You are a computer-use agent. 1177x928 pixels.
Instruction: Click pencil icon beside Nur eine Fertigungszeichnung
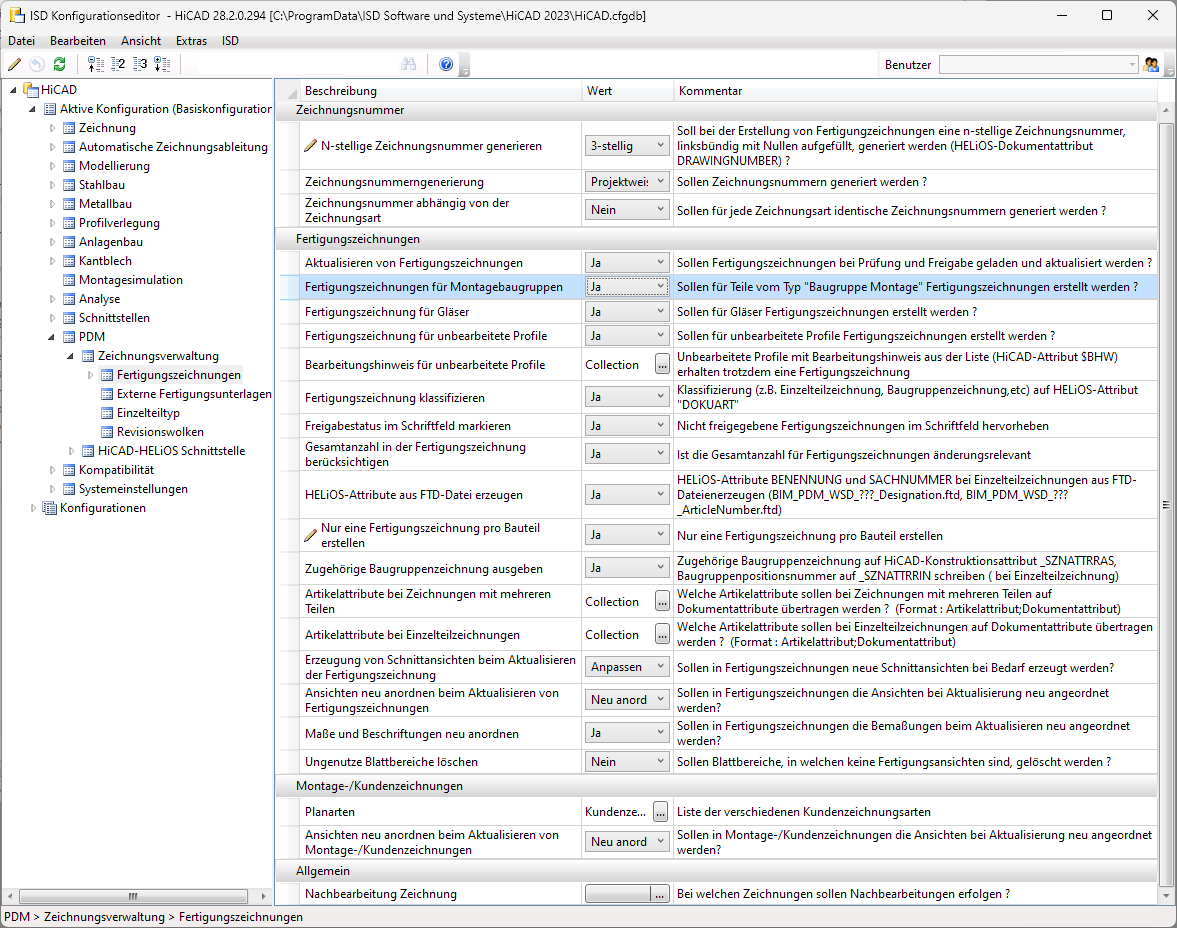(310, 535)
